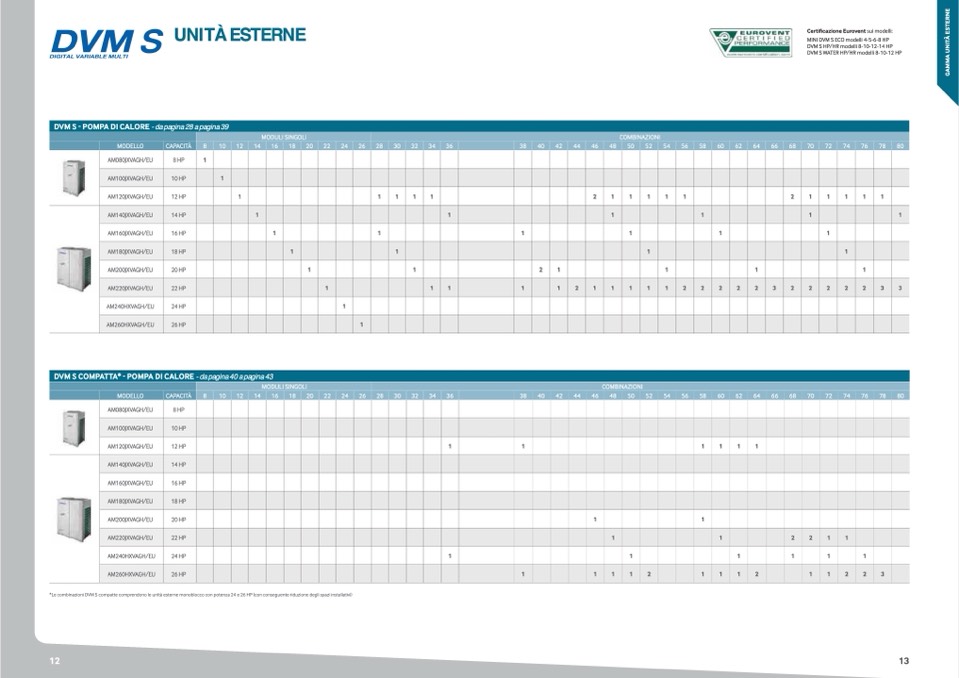The height and width of the screenshot is (678, 959).
Task: Click page number 12 at the bottom left
Action: pyautogui.click(x=56, y=660)
